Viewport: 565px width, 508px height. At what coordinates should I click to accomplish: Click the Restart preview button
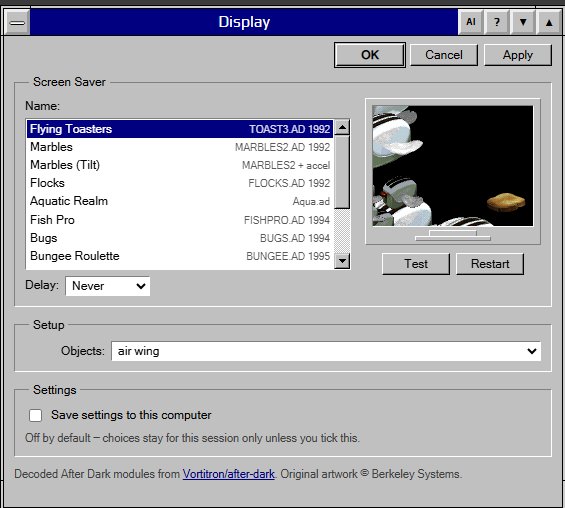(490, 264)
